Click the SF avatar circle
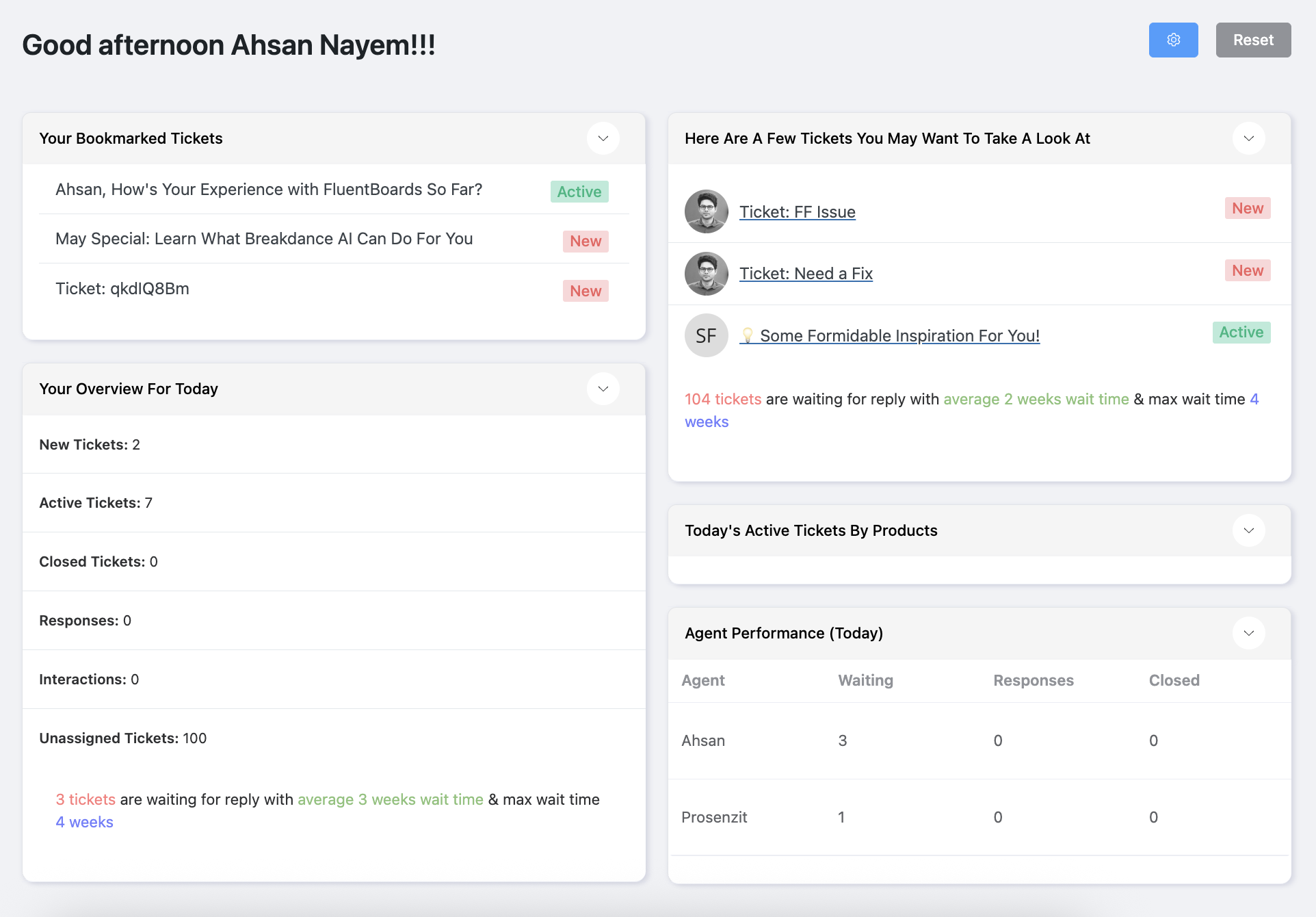 [x=705, y=335]
